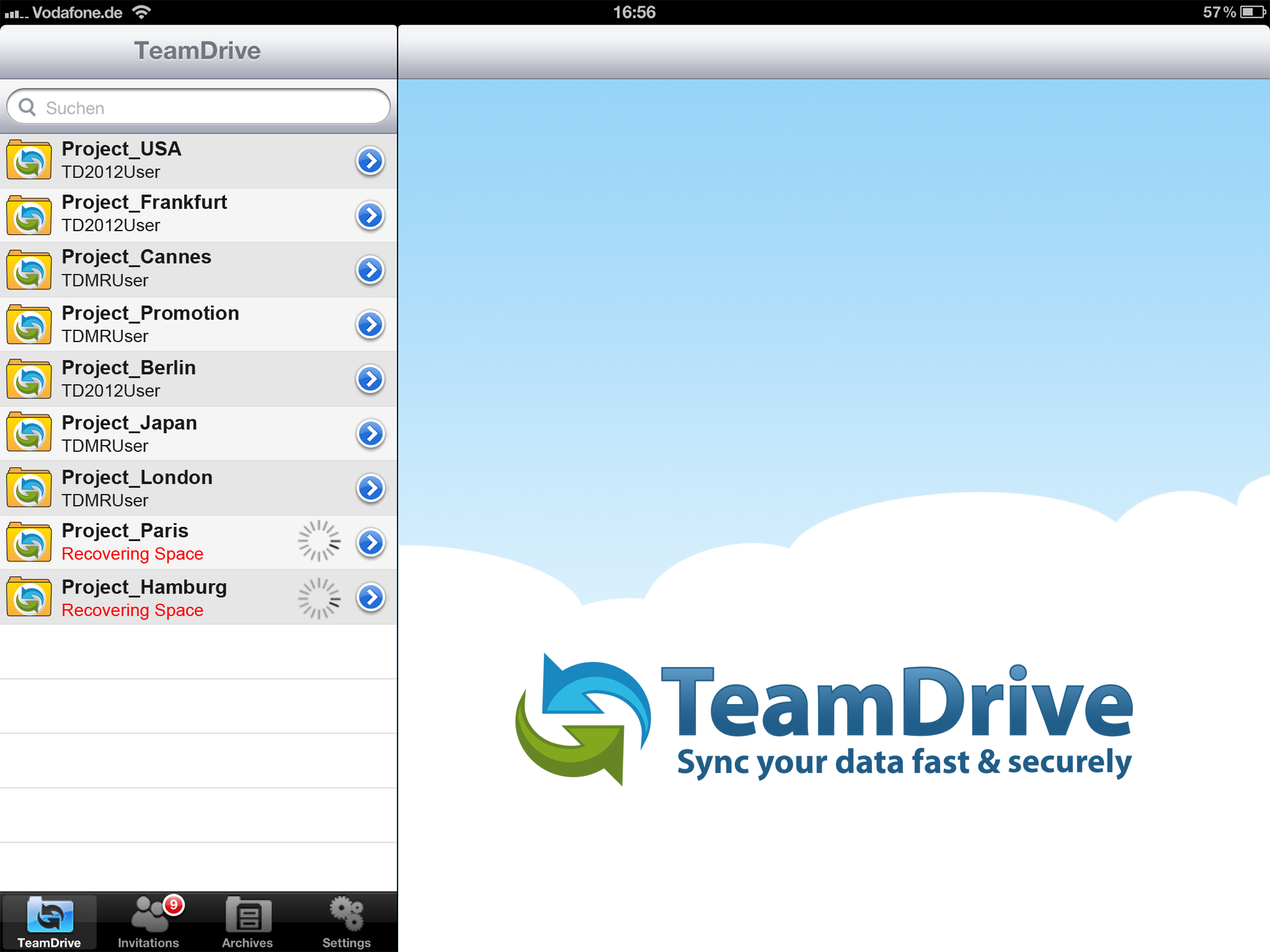
Task: Select the Project_London space name
Action: (137, 477)
